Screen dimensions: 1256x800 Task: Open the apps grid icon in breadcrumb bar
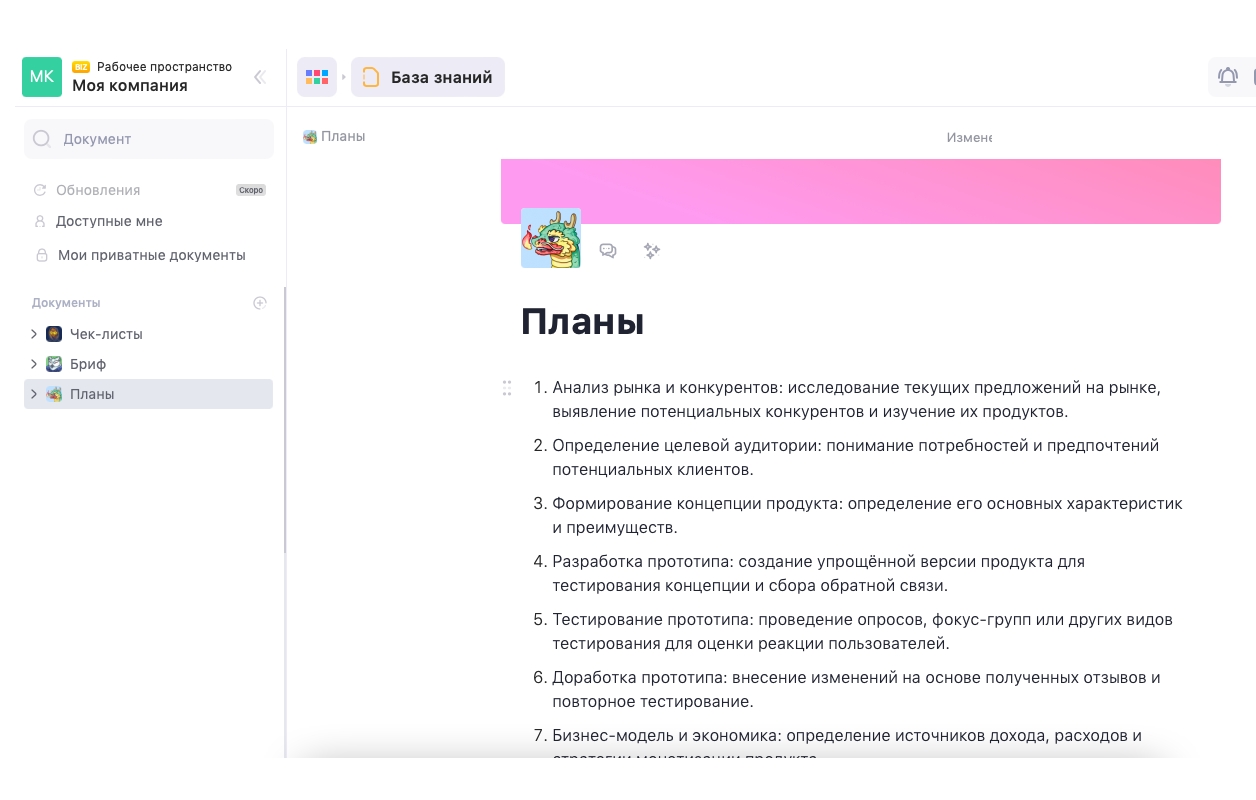click(316, 77)
